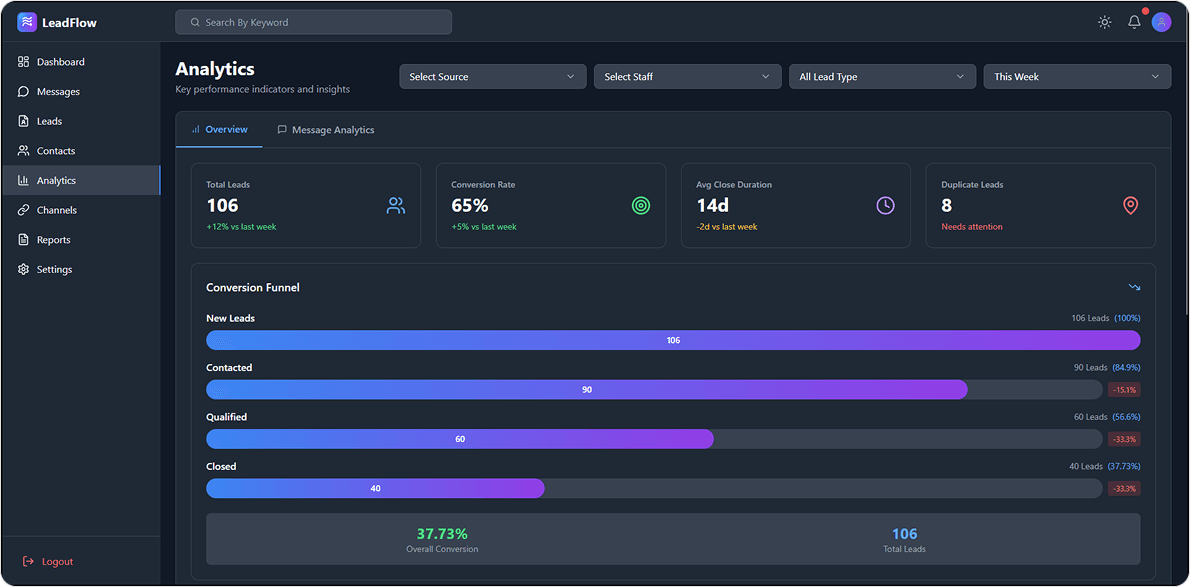Image resolution: width=1190 pixels, height=587 pixels.
Task: Select the Overview tab
Action: (x=219, y=130)
